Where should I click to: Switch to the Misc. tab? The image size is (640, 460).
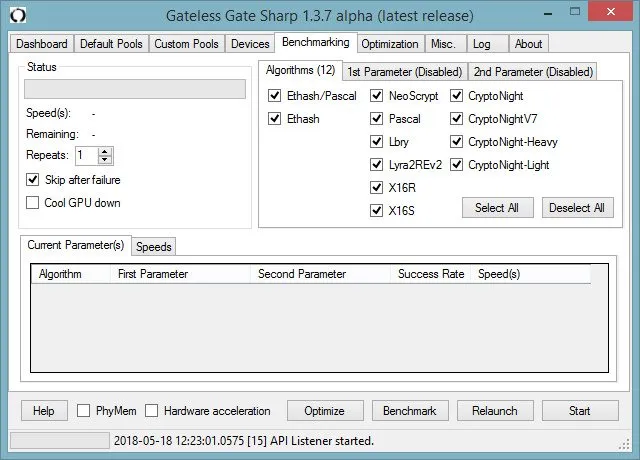[x=443, y=44]
